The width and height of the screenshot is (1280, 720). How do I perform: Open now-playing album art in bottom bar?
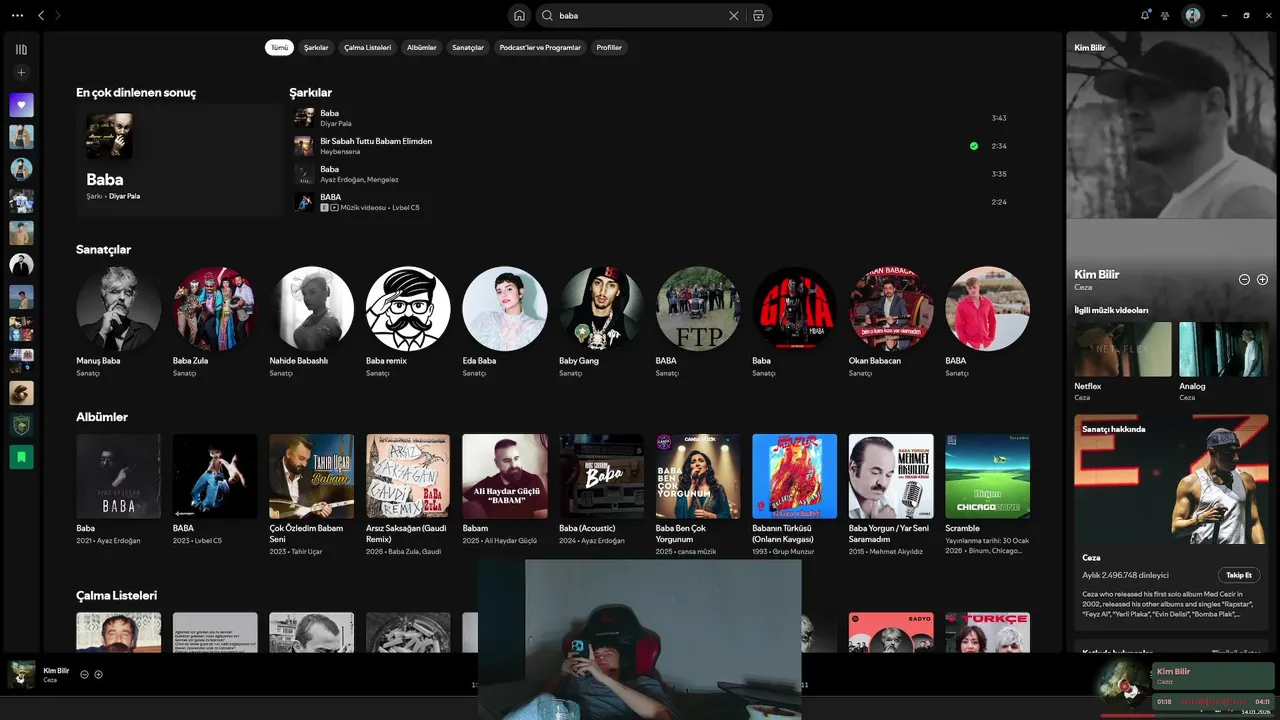pyautogui.click(x=21, y=674)
